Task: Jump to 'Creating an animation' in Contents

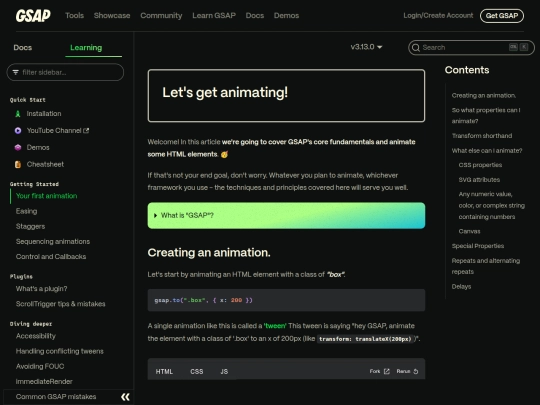Action: click(484, 95)
